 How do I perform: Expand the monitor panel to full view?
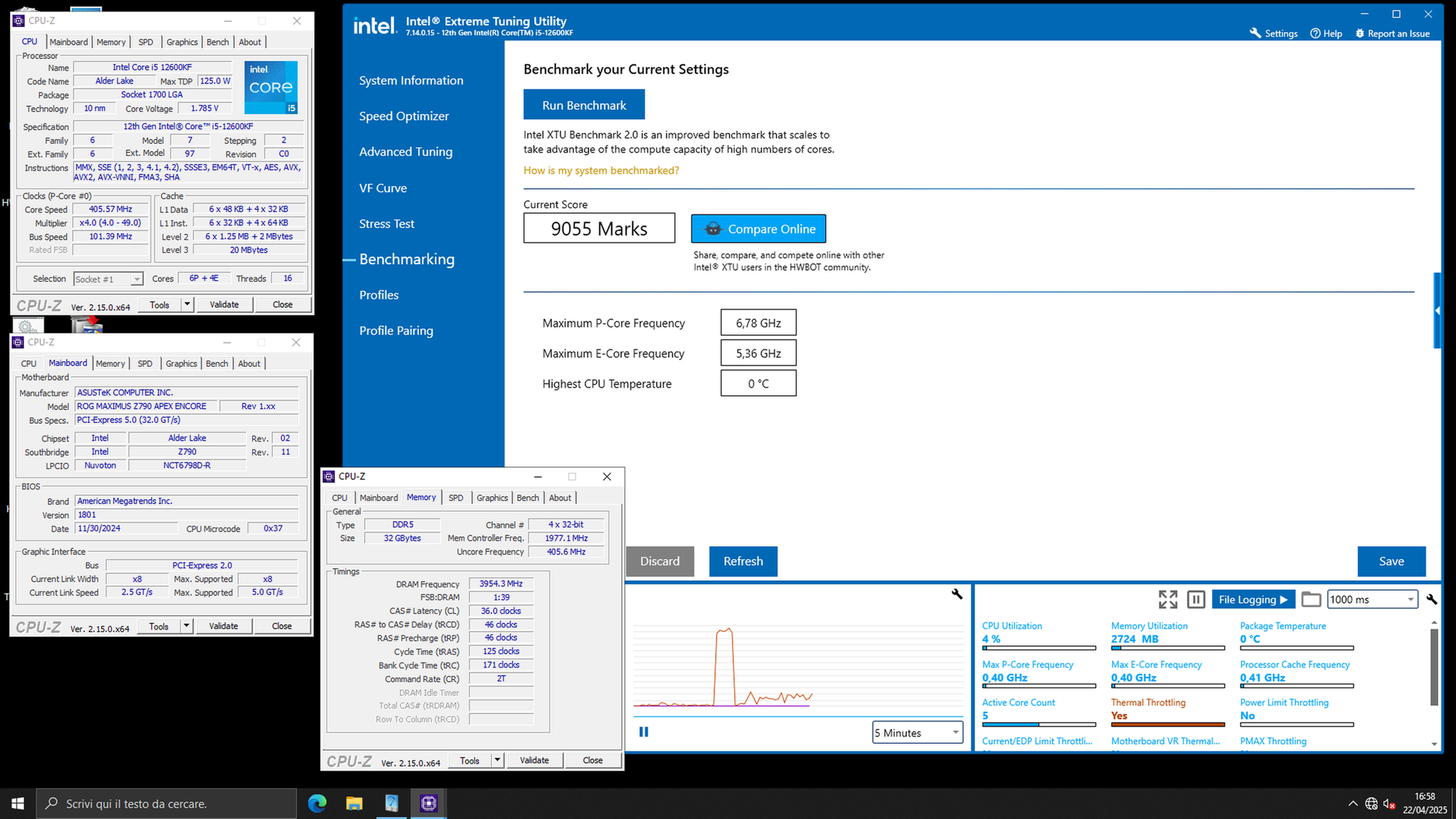point(1168,599)
